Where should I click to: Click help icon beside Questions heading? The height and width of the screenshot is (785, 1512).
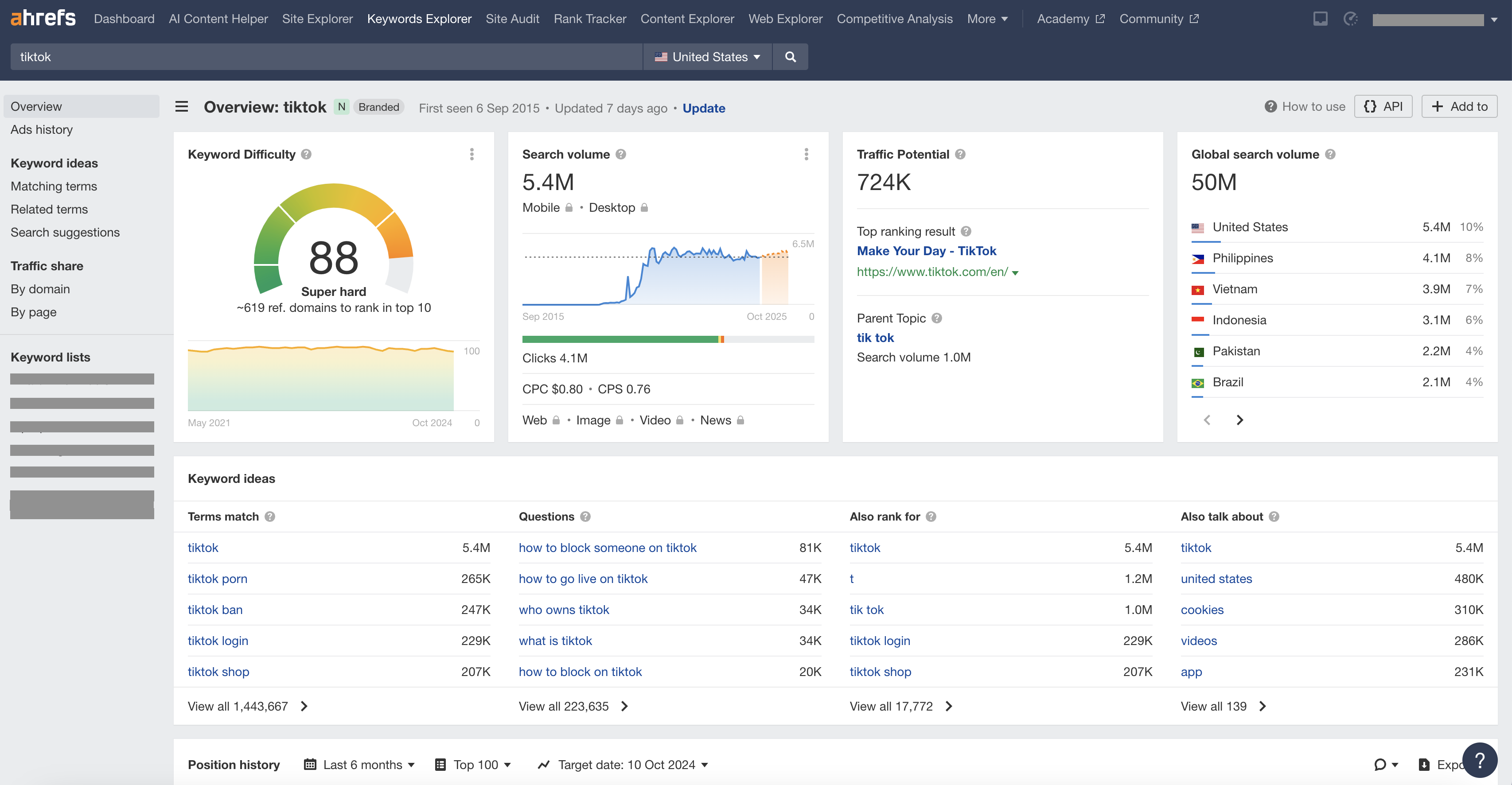[x=585, y=516]
